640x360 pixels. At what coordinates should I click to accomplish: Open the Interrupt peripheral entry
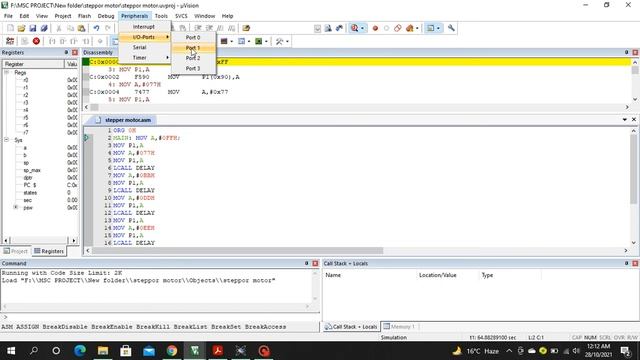[144, 27]
